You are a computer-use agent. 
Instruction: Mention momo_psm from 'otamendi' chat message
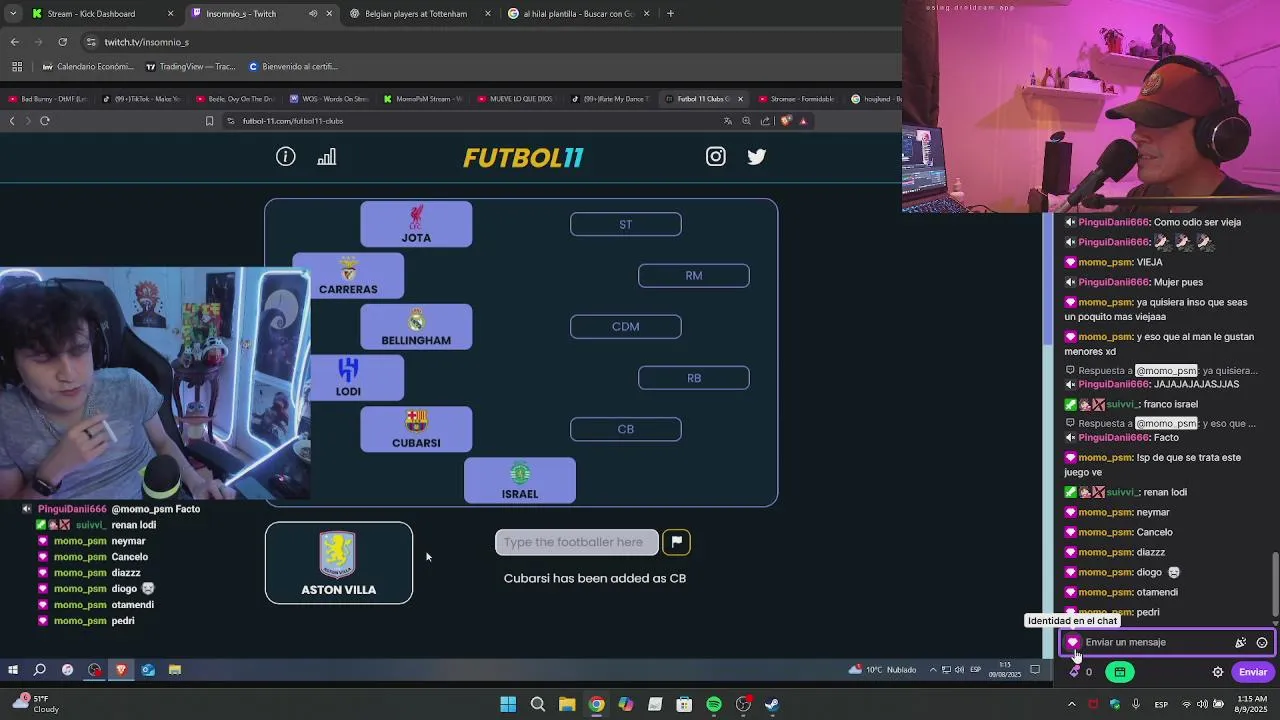(x=1105, y=592)
